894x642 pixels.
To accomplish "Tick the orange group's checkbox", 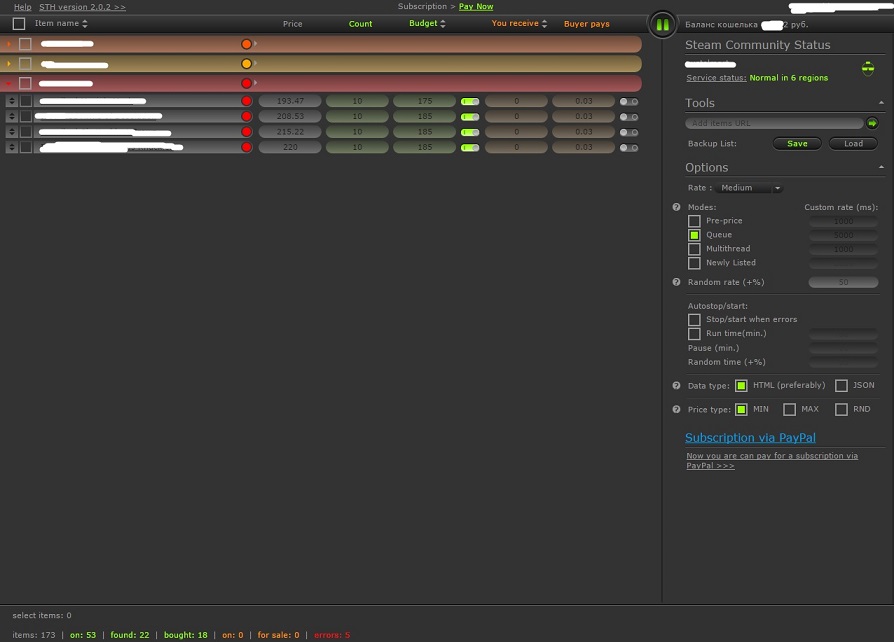I will (25, 44).
